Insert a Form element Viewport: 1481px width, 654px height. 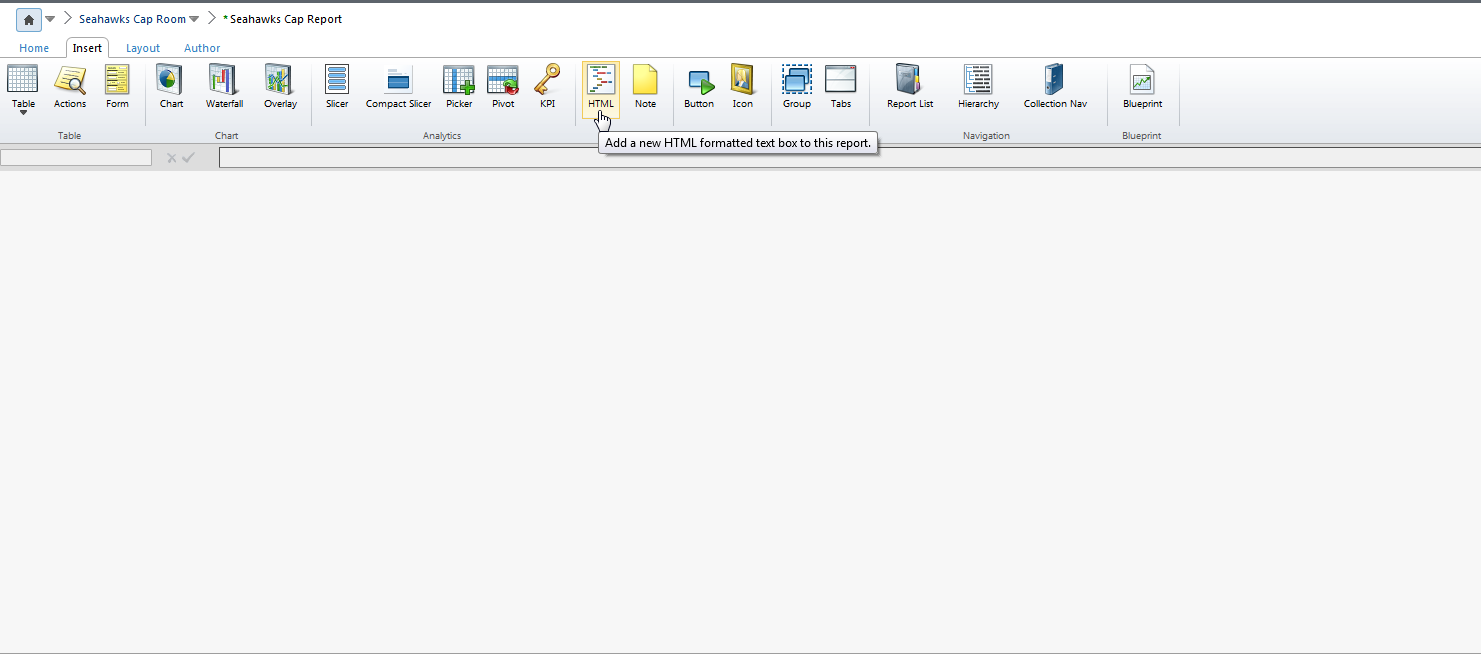pos(117,88)
